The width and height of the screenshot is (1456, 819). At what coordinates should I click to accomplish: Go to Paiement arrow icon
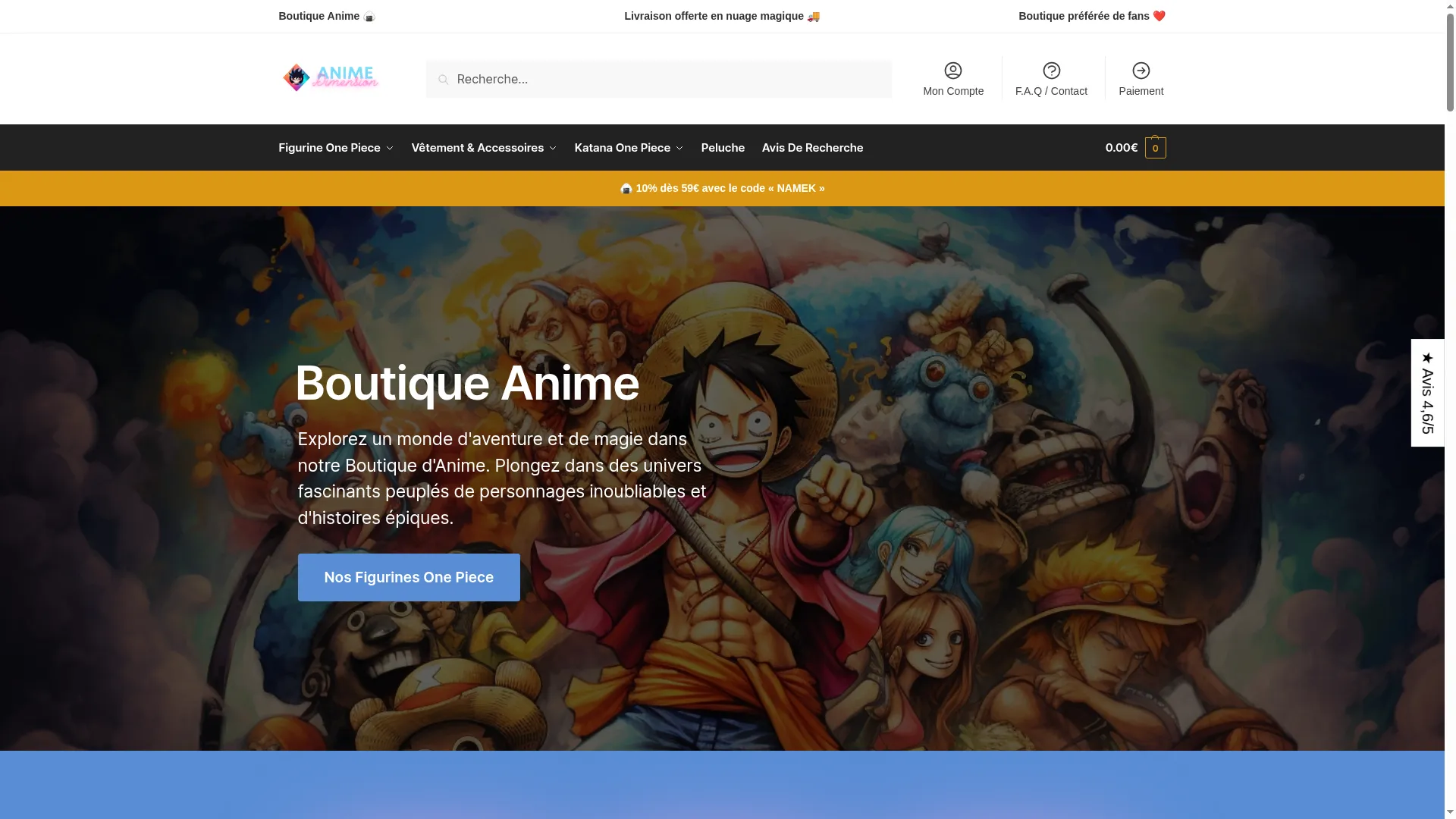1141,71
